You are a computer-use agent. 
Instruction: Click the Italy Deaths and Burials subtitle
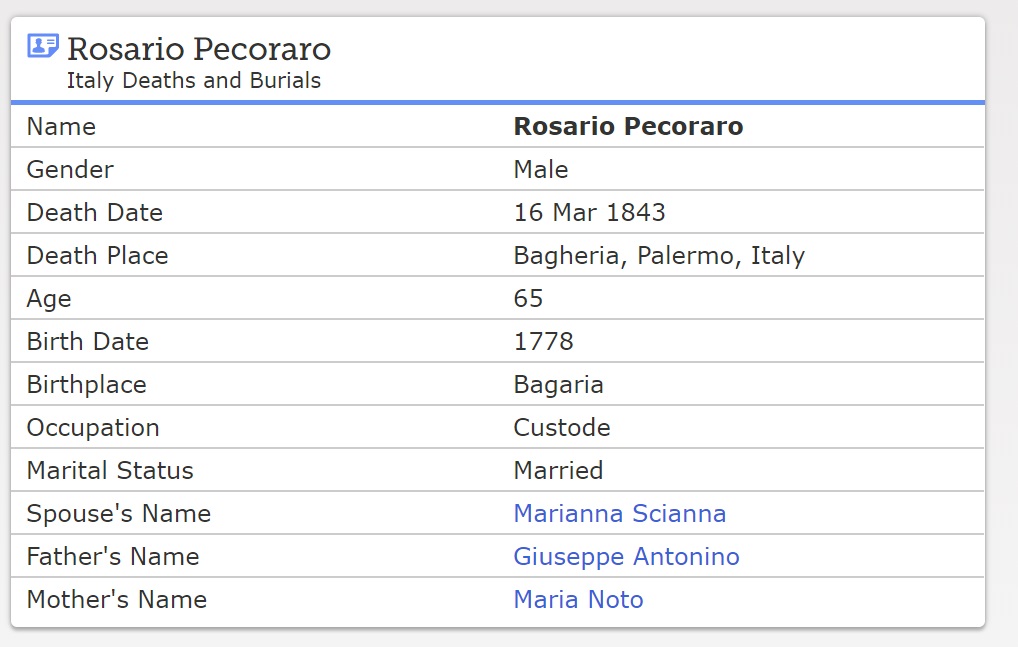[194, 81]
